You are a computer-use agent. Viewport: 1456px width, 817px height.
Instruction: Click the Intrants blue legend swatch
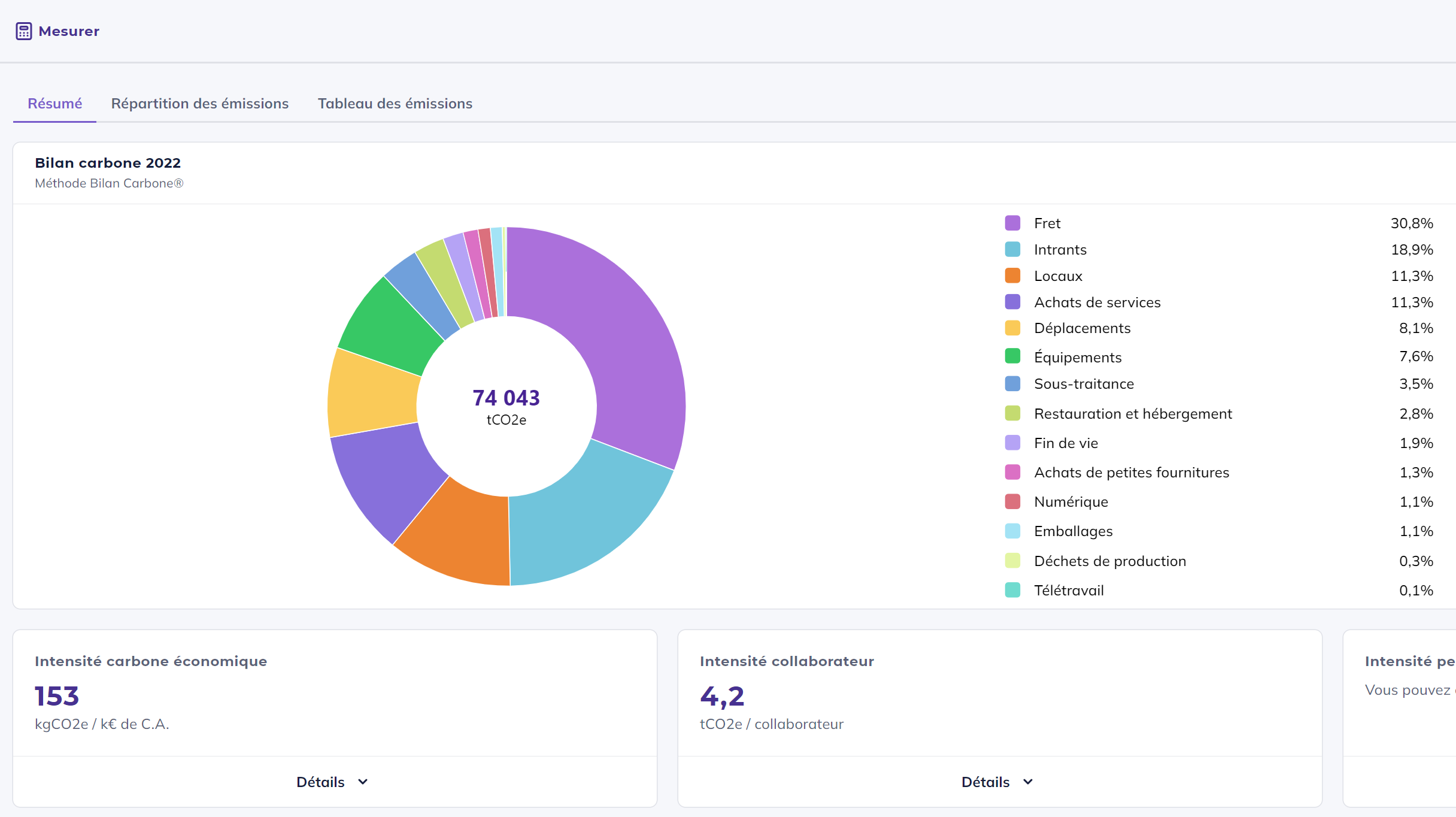[x=1012, y=250]
